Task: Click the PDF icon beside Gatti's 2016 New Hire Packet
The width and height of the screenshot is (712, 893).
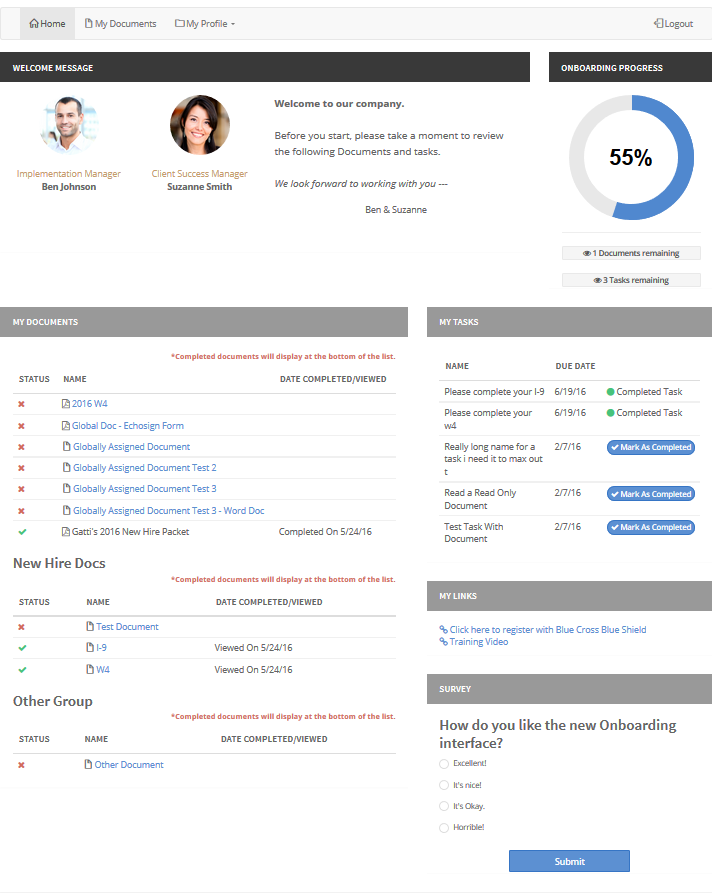Action: click(66, 532)
